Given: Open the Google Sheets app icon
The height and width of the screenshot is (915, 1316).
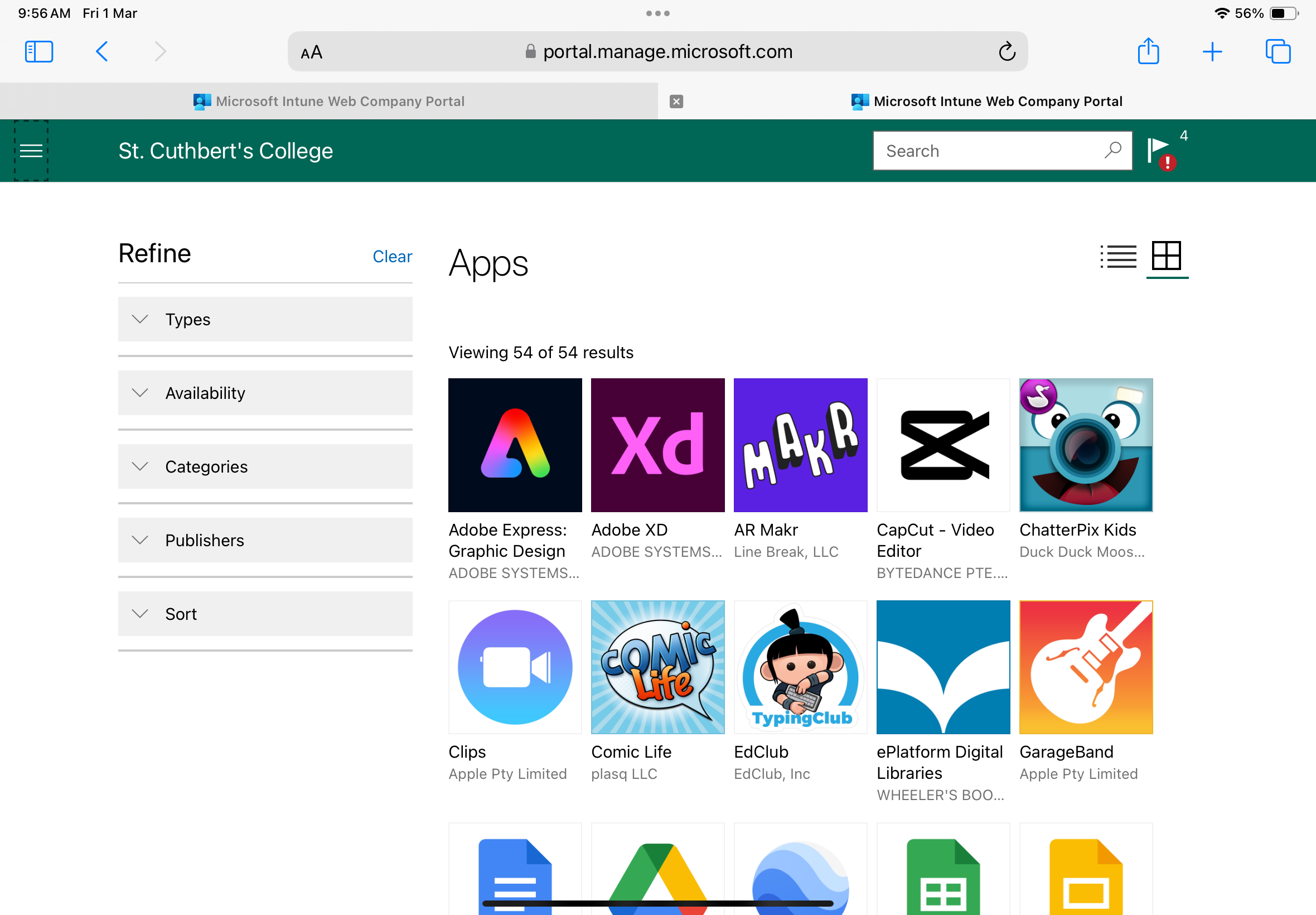Looking at the screenshot, I should [x=943, y=869].
